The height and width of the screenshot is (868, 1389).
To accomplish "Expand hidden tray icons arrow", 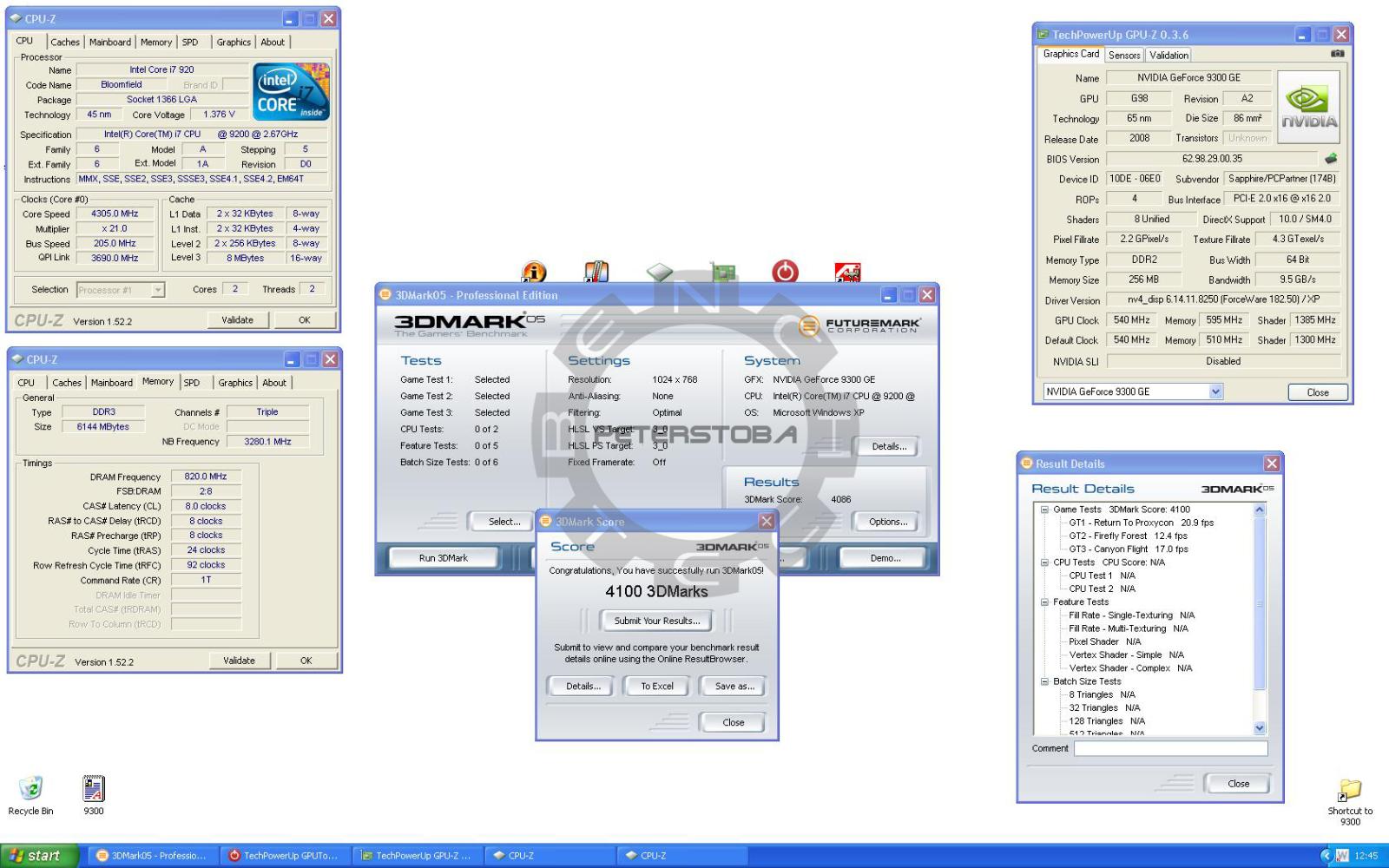I will (1325, 856).
